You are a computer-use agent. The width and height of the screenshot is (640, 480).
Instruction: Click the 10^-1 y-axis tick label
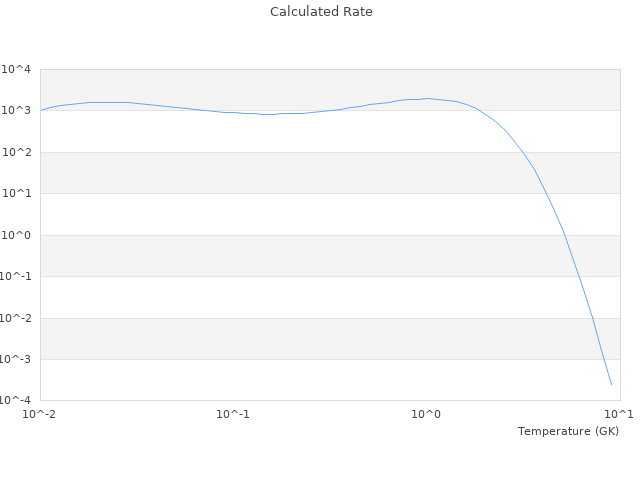pyautogui.click(x=15, y=277)
